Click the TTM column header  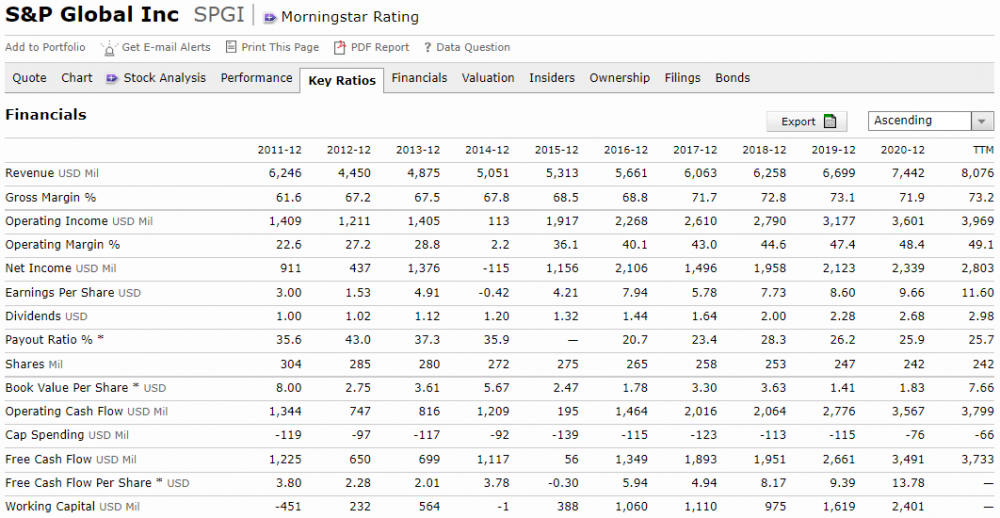click(x=983, y=150)
